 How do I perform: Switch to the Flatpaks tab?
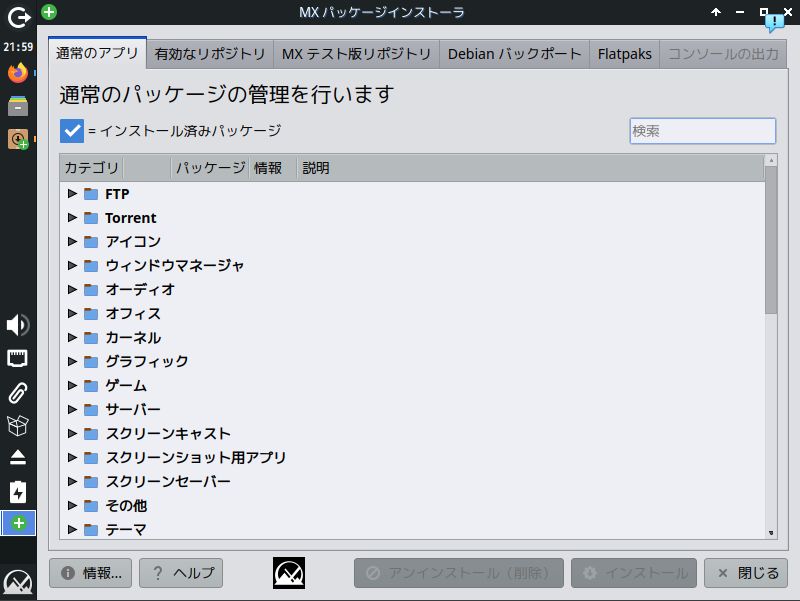click(624, 54)
